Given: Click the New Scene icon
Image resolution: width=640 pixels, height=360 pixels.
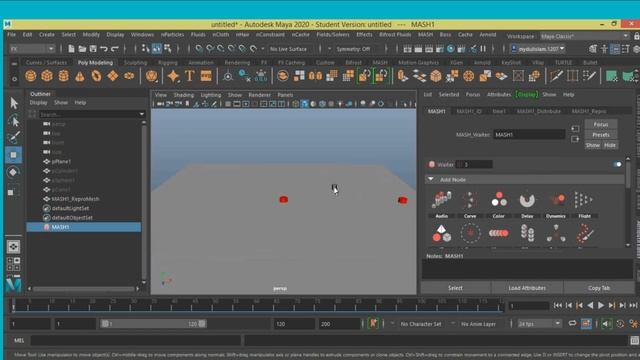Looking at the screenshot, I should click(x=71, y=49).
